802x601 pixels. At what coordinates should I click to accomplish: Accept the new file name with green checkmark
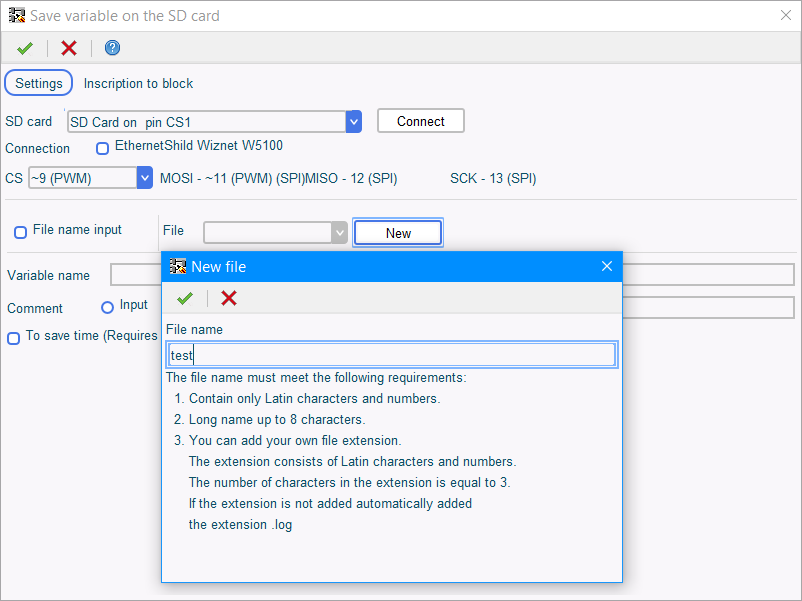click(x=185, y=298)
